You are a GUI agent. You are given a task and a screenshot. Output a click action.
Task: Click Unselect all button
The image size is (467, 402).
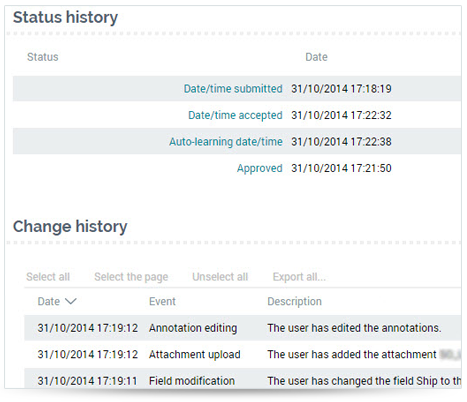click(x=220, y=277)
